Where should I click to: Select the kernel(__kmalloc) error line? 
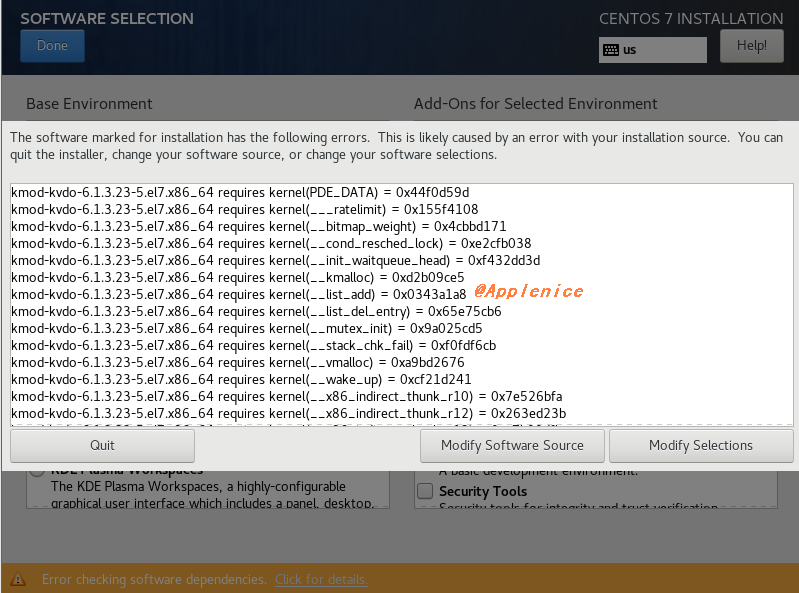coord(238,277)
